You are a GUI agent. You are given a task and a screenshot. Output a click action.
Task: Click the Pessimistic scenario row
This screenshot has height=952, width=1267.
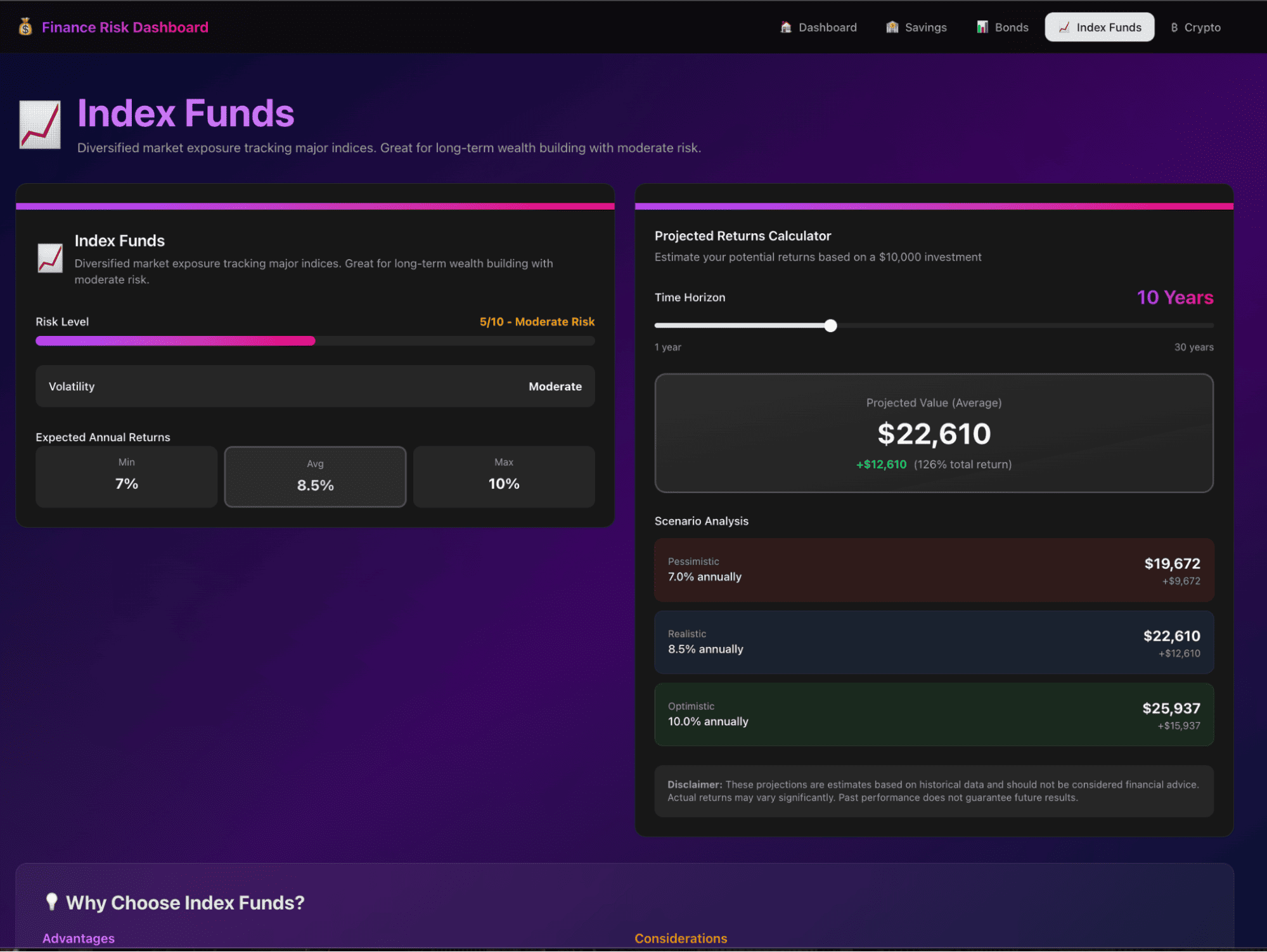click(934, 570)
